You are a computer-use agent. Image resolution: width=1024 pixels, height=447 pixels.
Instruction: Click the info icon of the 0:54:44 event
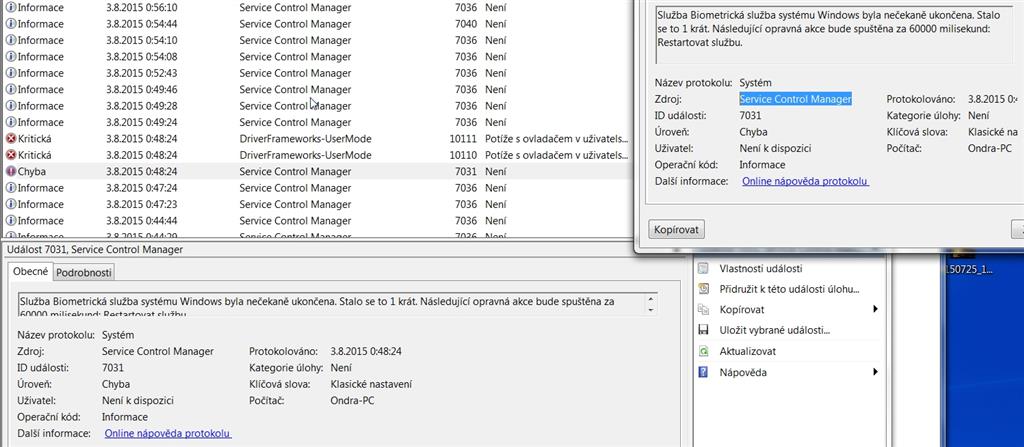[x=10, y=24]
